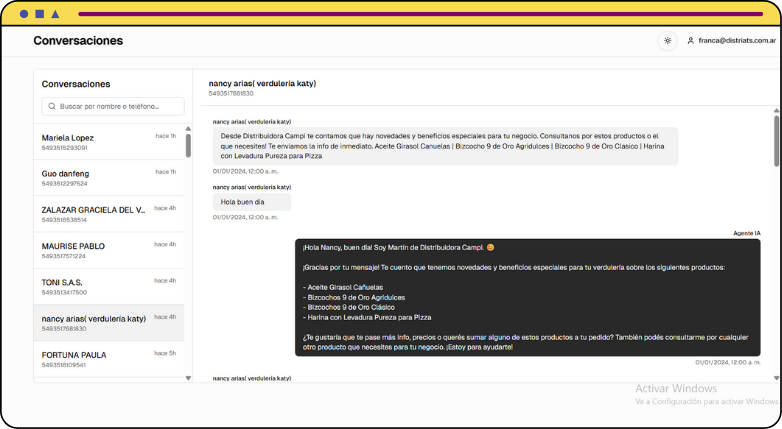Click the blue circle icon in the top bar
Viewport: 782px width, 429px height.
pyautogui.click(x=24, y=14)
